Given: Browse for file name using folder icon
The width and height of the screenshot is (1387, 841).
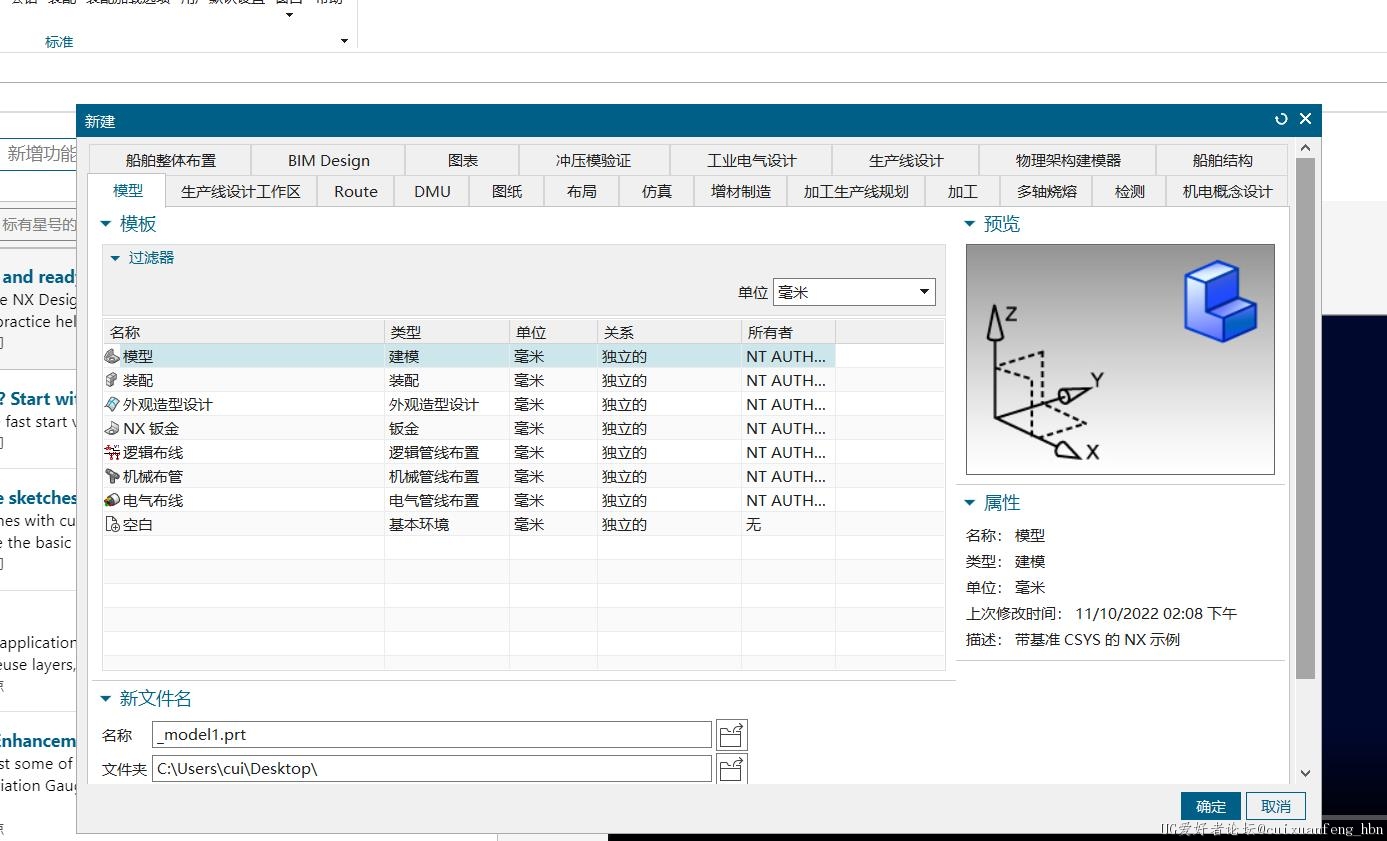Looking at the screenshot, I should [x=732, y=735].
